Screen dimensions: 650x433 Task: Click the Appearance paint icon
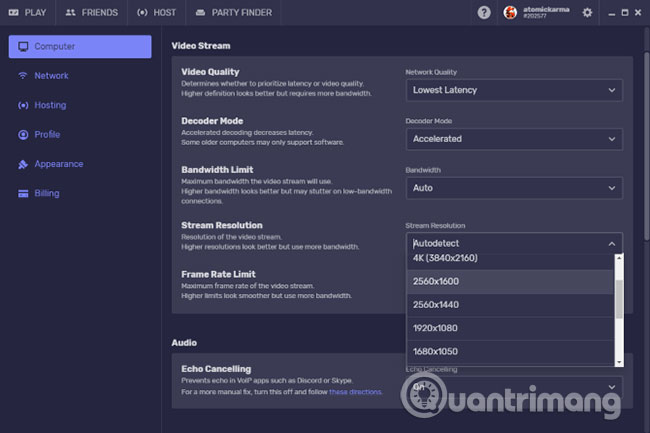tap(23, 164)
